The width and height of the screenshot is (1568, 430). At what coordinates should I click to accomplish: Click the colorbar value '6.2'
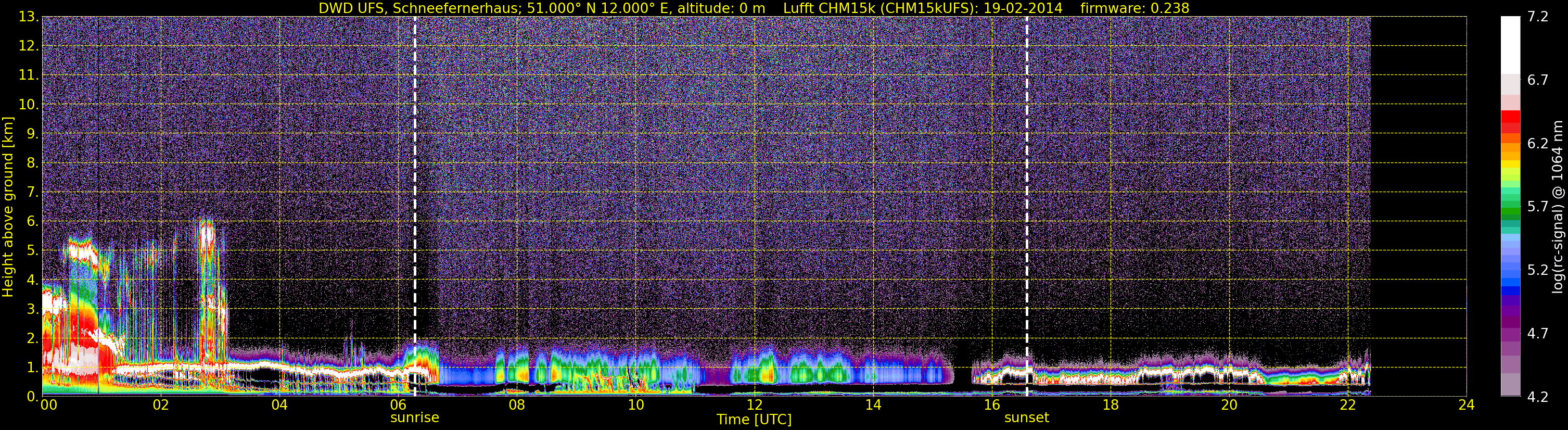(1538, 144)
